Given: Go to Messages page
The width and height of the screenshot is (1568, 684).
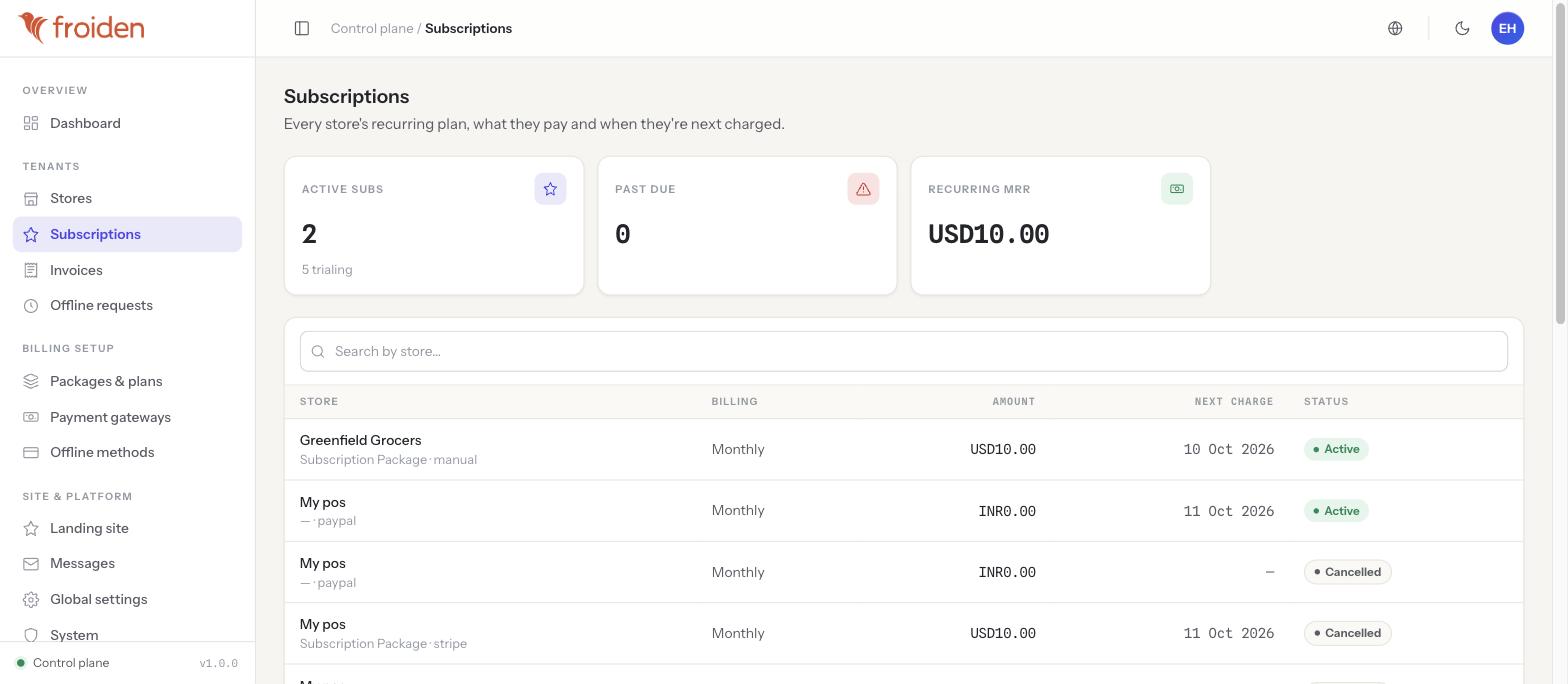Looking at the screenshot, I should coord(127,564).
